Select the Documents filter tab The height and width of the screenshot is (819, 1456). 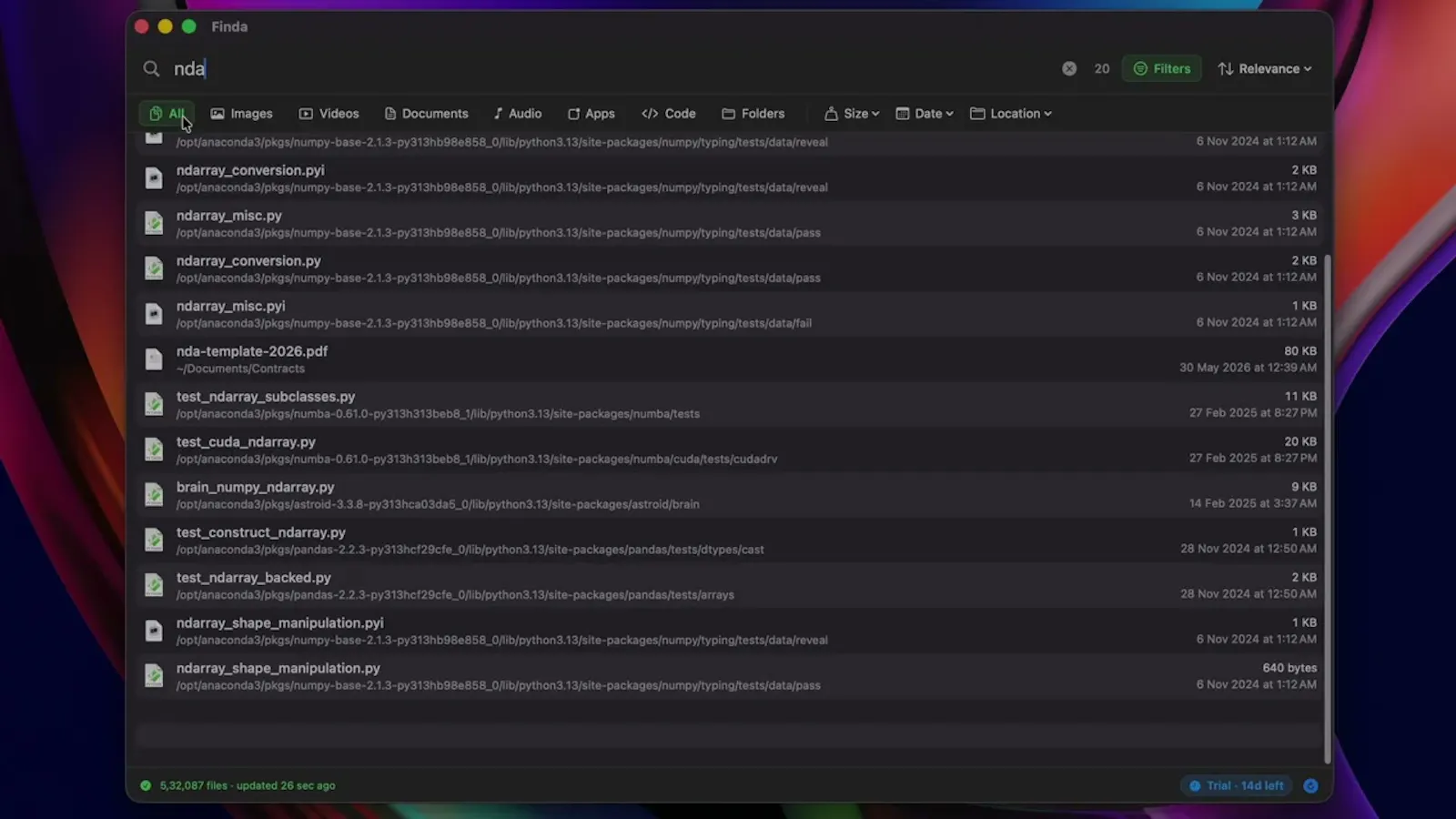426,114
